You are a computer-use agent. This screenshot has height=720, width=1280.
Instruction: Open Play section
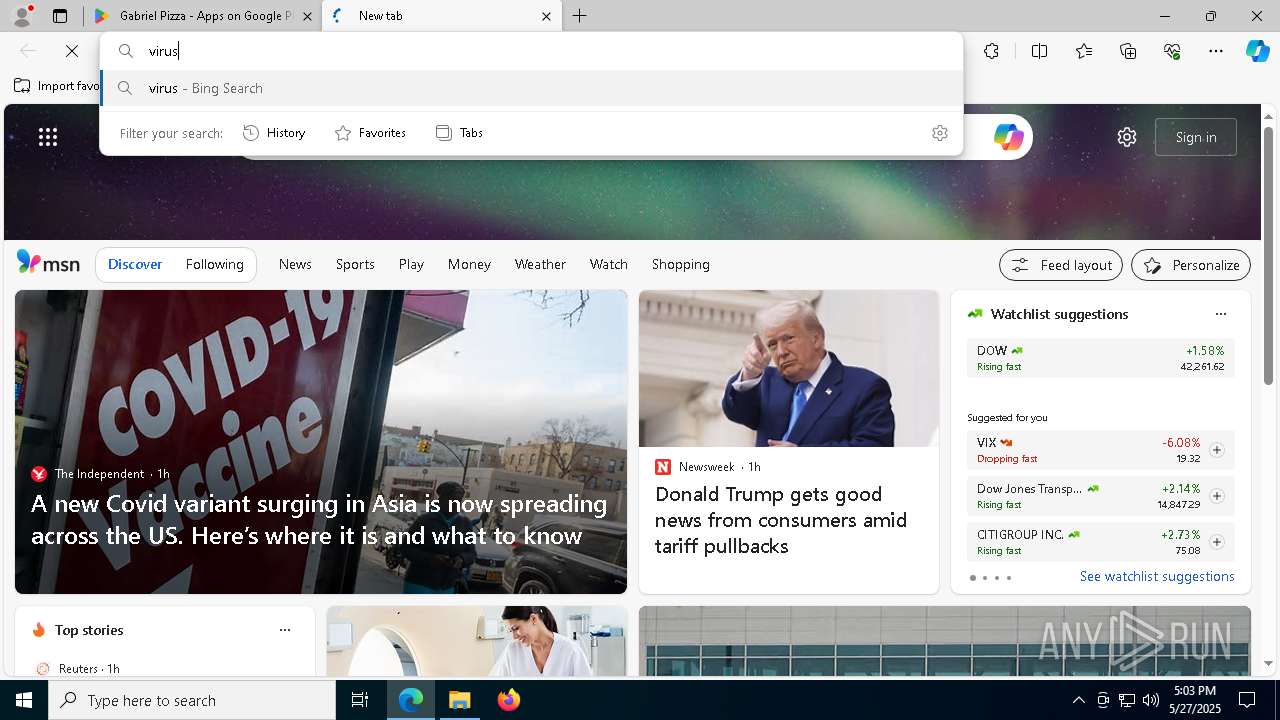point(411,264)
